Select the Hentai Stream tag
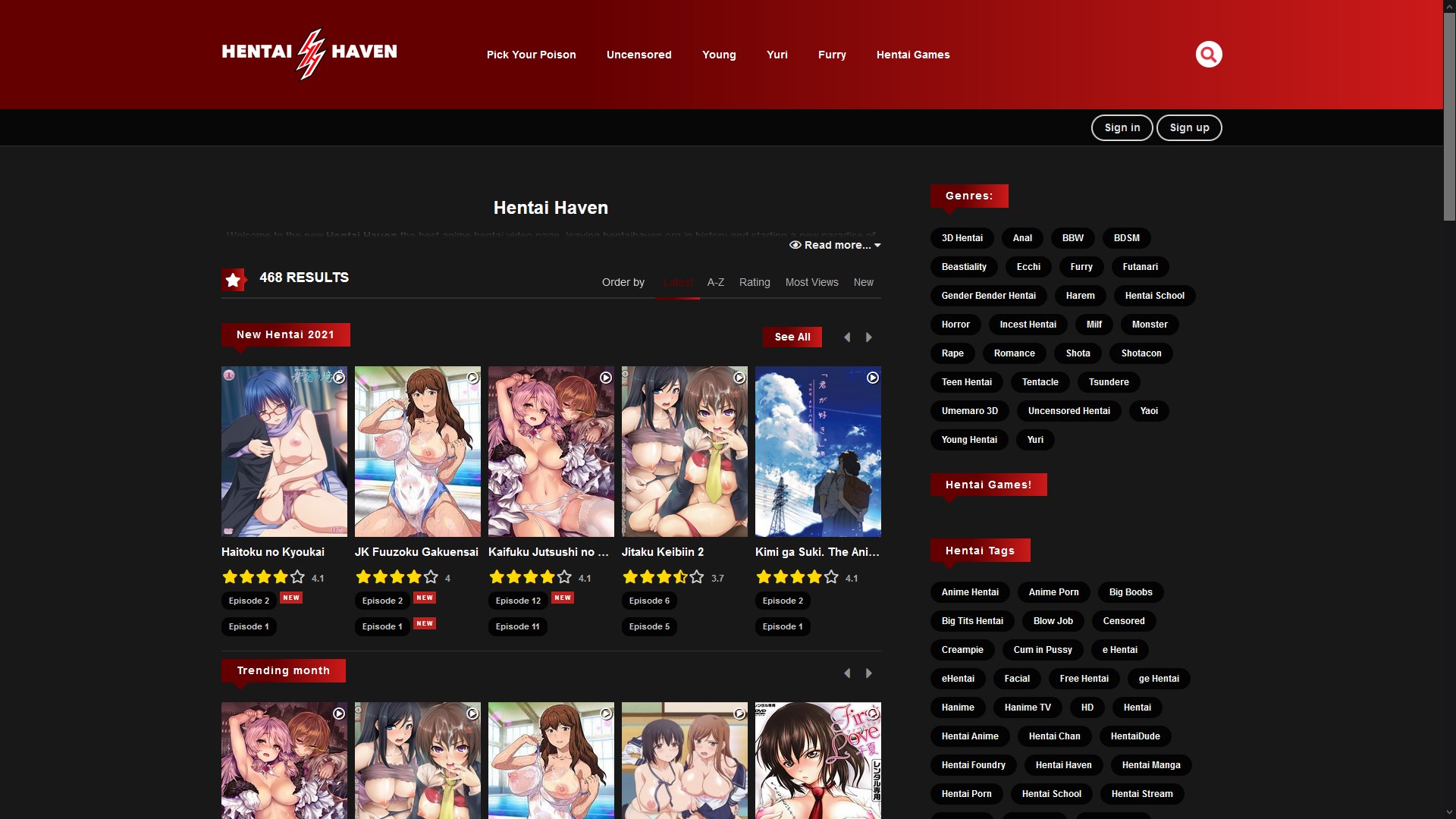Image resolution: width=1456 pixels, height=819 pixels. pyautogui.click(x=1142, y=794)
